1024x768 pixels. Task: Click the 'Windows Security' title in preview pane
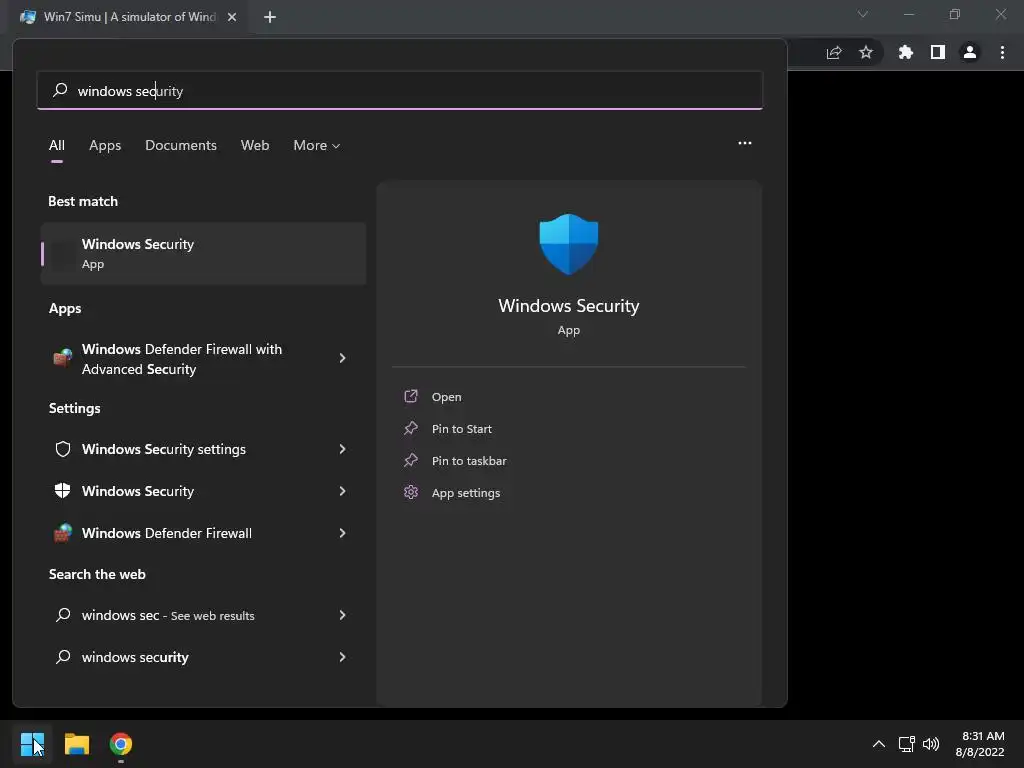click(569, 306)
